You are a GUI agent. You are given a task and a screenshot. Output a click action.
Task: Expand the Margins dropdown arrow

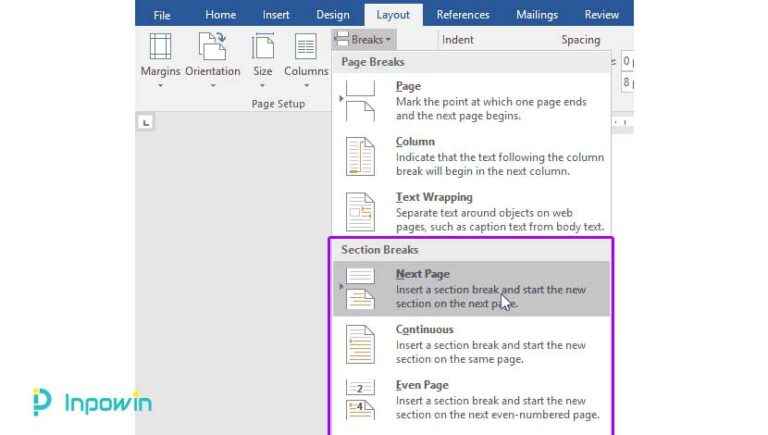pyautogui.click(x=160, y=86)
